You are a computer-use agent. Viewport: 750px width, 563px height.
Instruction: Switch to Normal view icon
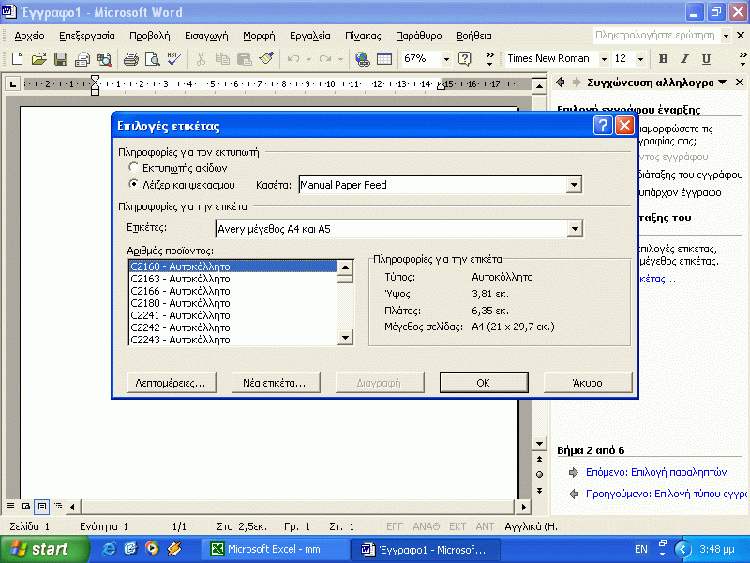[x=10, y=506]
